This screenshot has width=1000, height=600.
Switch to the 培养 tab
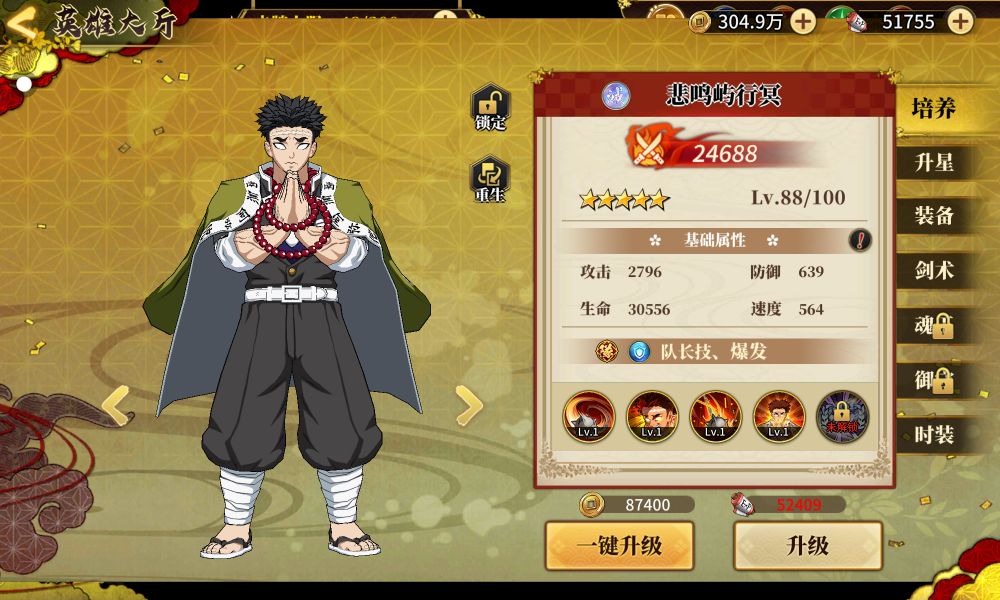[x=934, y=108]
